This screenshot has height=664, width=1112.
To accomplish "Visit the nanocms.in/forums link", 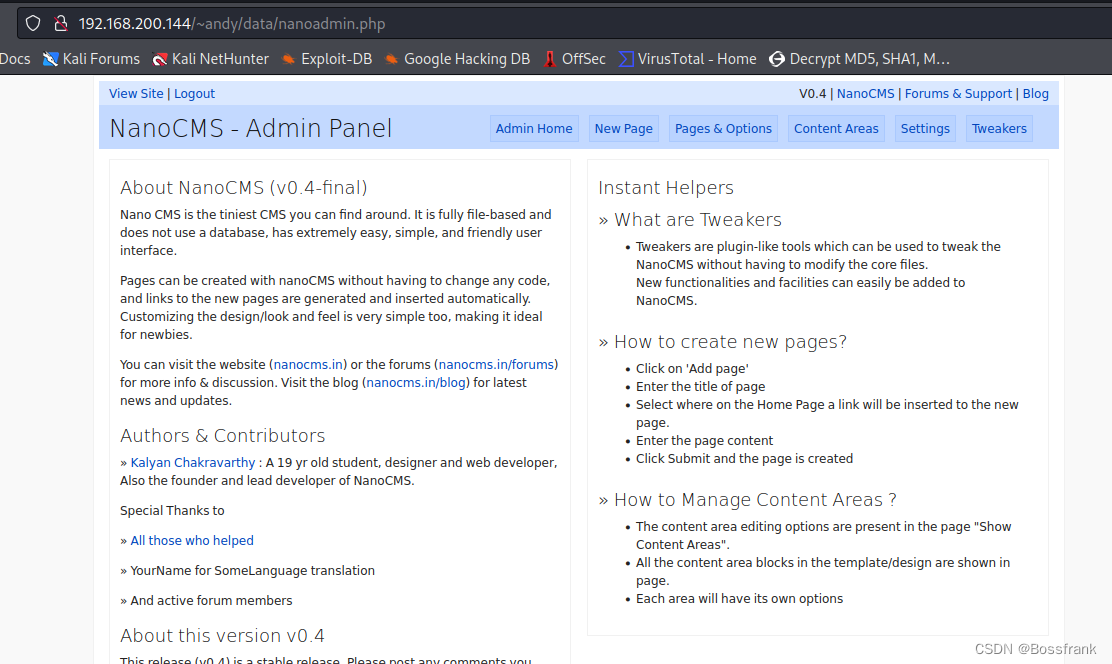I will click(x=496, y=365).
